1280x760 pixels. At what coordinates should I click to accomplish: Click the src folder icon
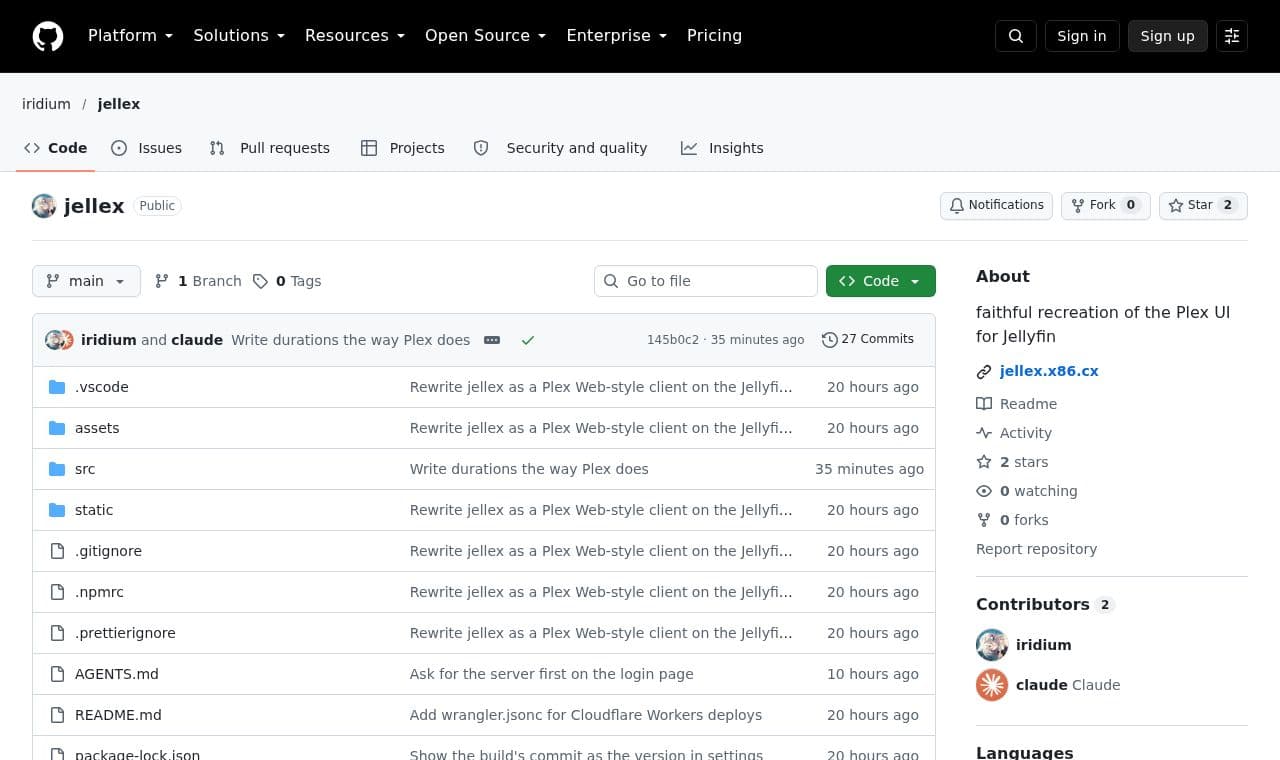(x=57, y=469)
